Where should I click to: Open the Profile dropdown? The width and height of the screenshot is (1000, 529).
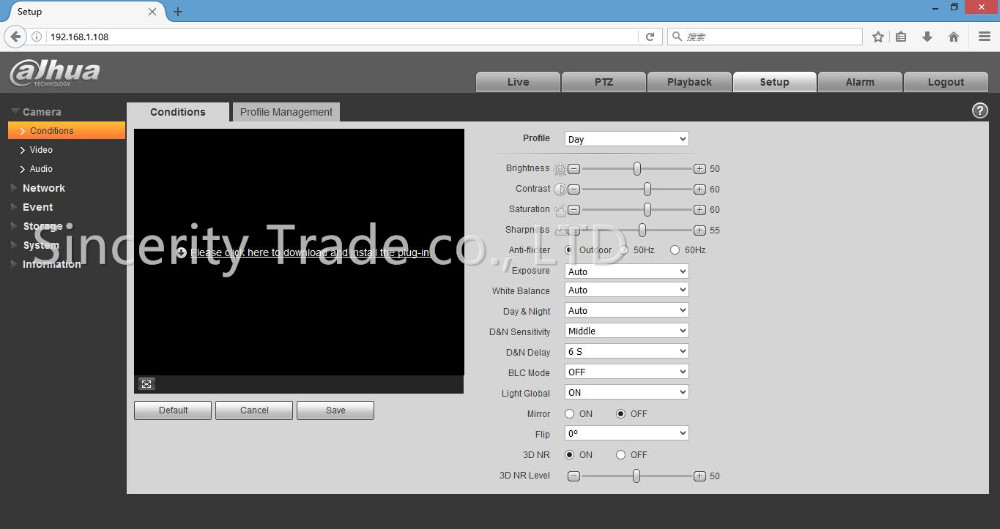(626, 139)
